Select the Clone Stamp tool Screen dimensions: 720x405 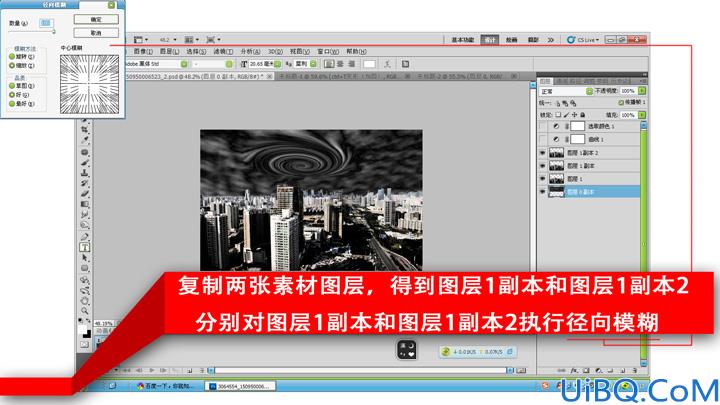coord(85,173)
